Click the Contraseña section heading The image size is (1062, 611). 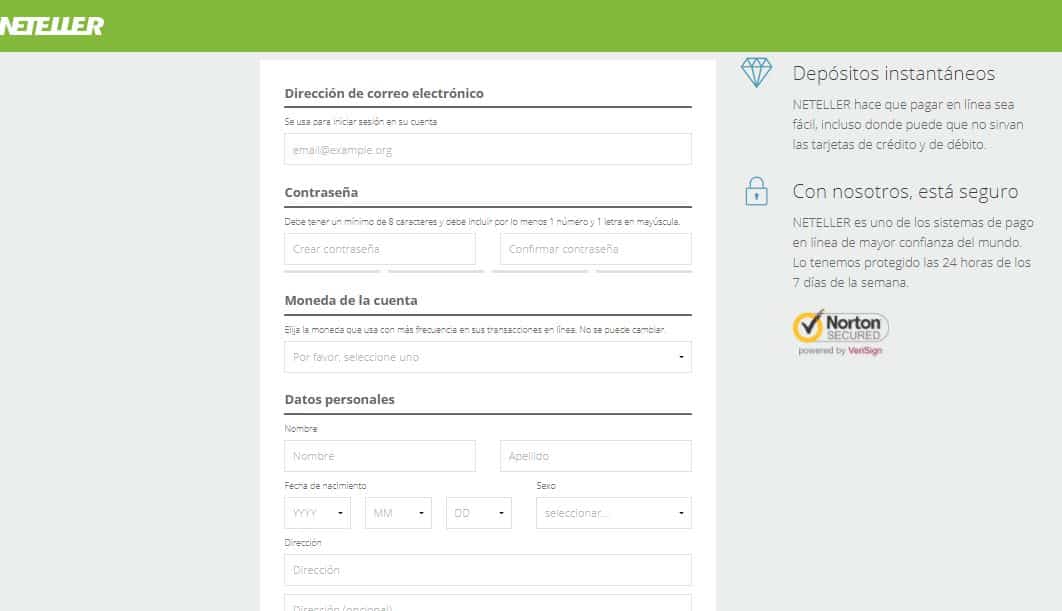(321, 192)
